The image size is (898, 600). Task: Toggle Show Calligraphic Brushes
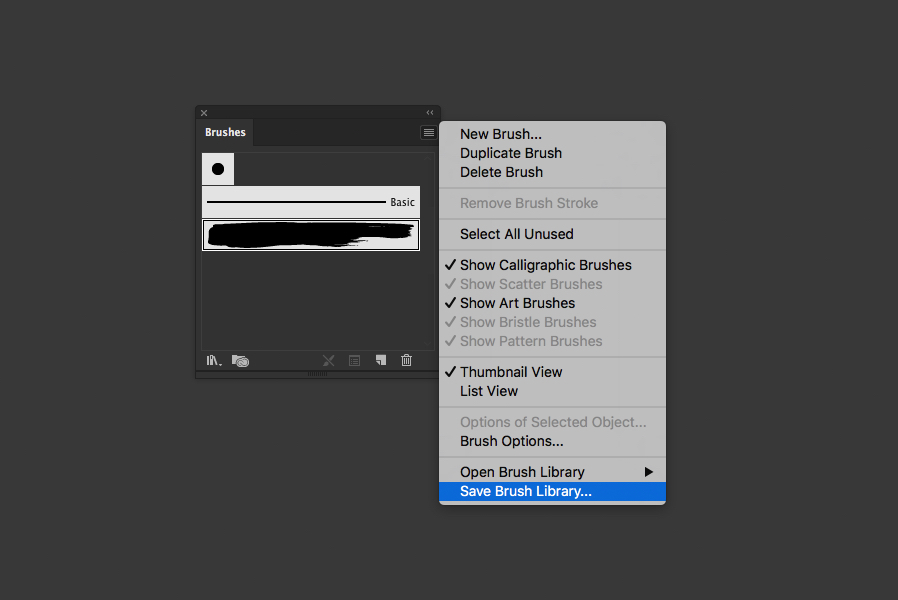click(x=544, y=265)
